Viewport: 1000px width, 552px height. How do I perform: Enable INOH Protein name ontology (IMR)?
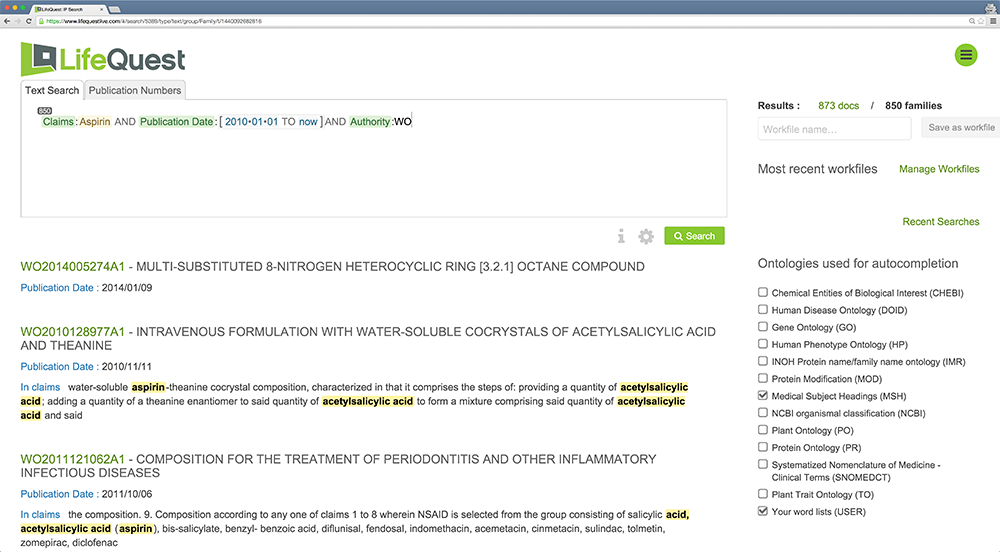coord(763,361)
